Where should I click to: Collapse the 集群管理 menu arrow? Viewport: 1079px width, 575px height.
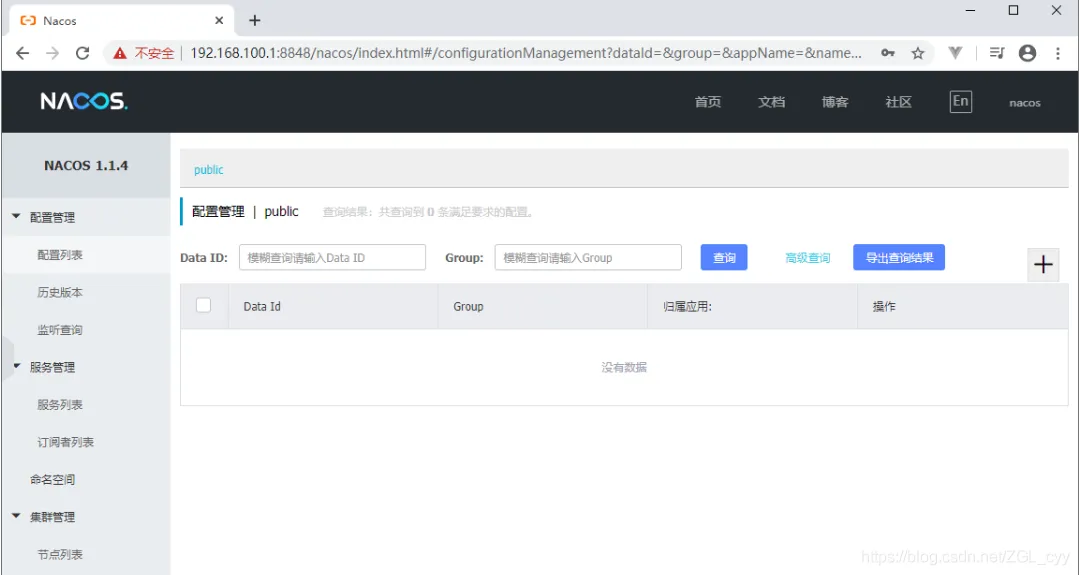17,516
